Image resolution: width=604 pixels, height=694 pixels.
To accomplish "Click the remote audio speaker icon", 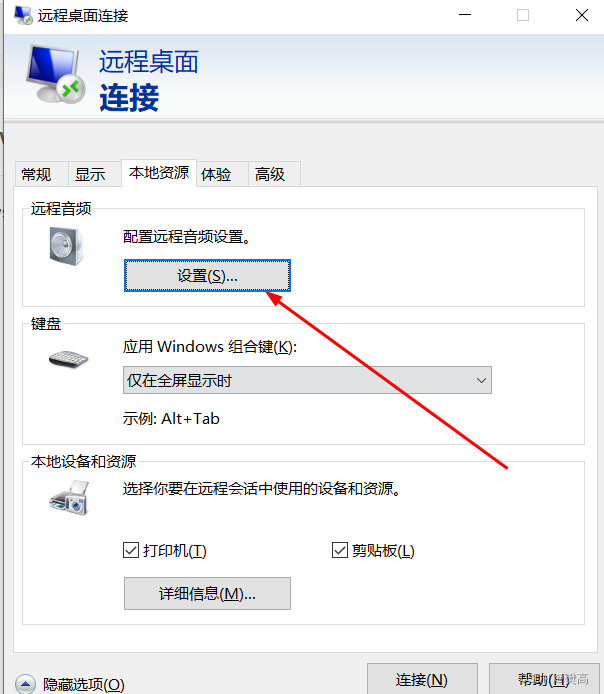I will click(66, 246).
